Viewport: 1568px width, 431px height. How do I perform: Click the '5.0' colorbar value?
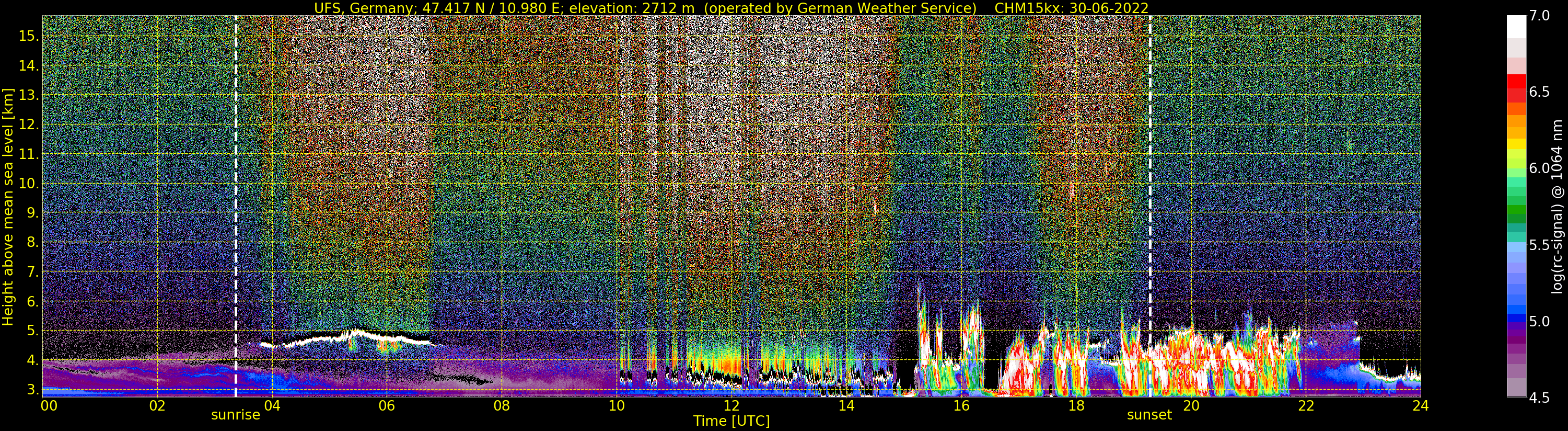(1539, 321)
